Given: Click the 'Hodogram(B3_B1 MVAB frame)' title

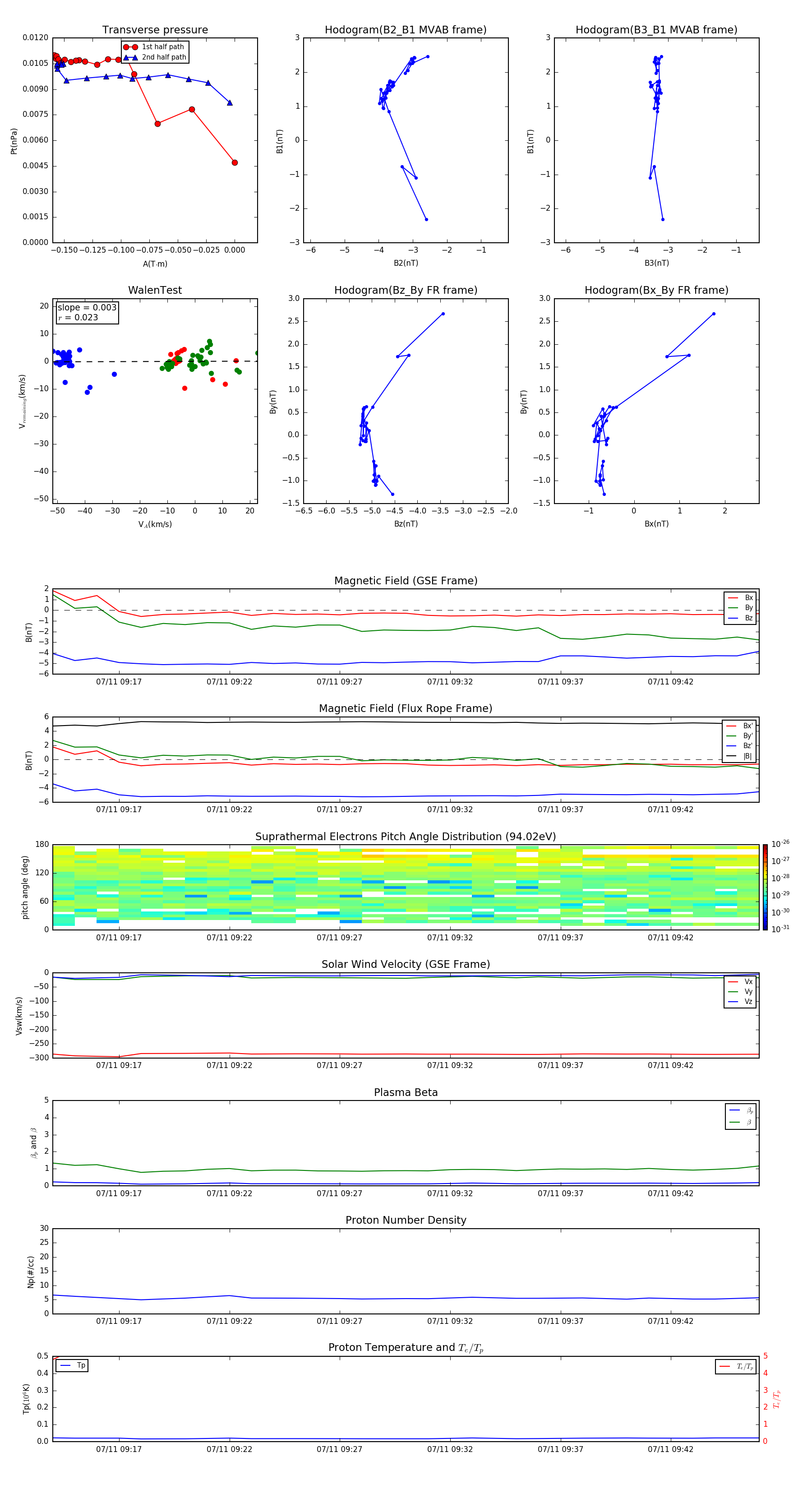Looking at the screenshot, I should (x=656, y=30).
